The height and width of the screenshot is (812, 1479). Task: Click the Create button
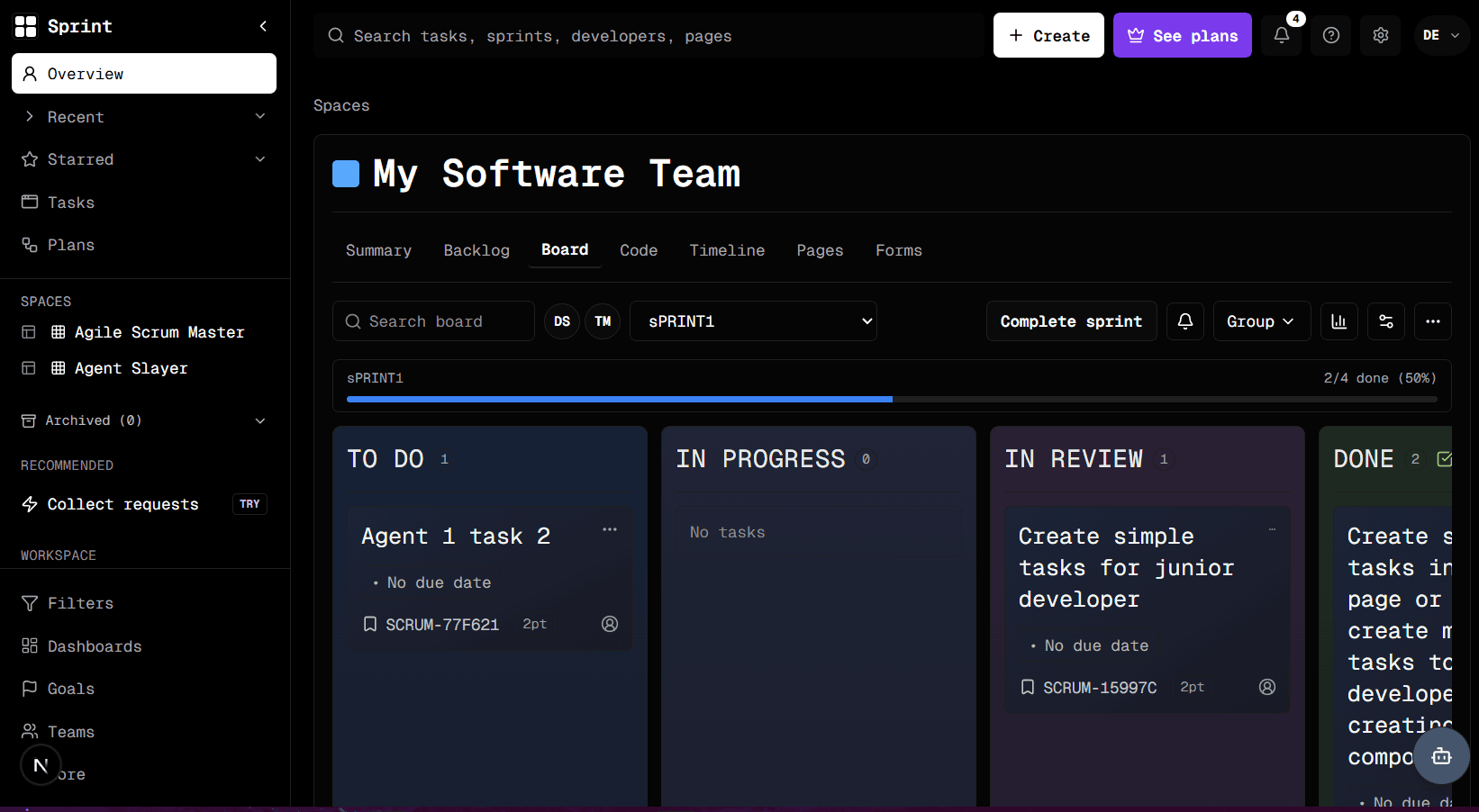[x=1048, y=35]
